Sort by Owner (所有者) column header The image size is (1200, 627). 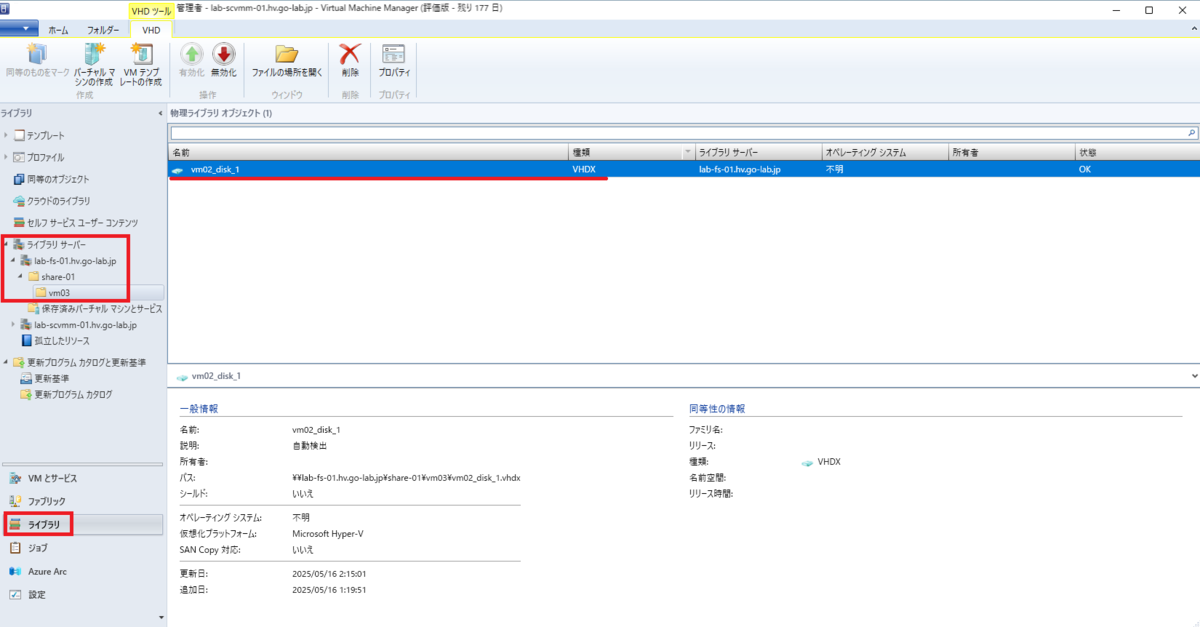coord(1011,153)
